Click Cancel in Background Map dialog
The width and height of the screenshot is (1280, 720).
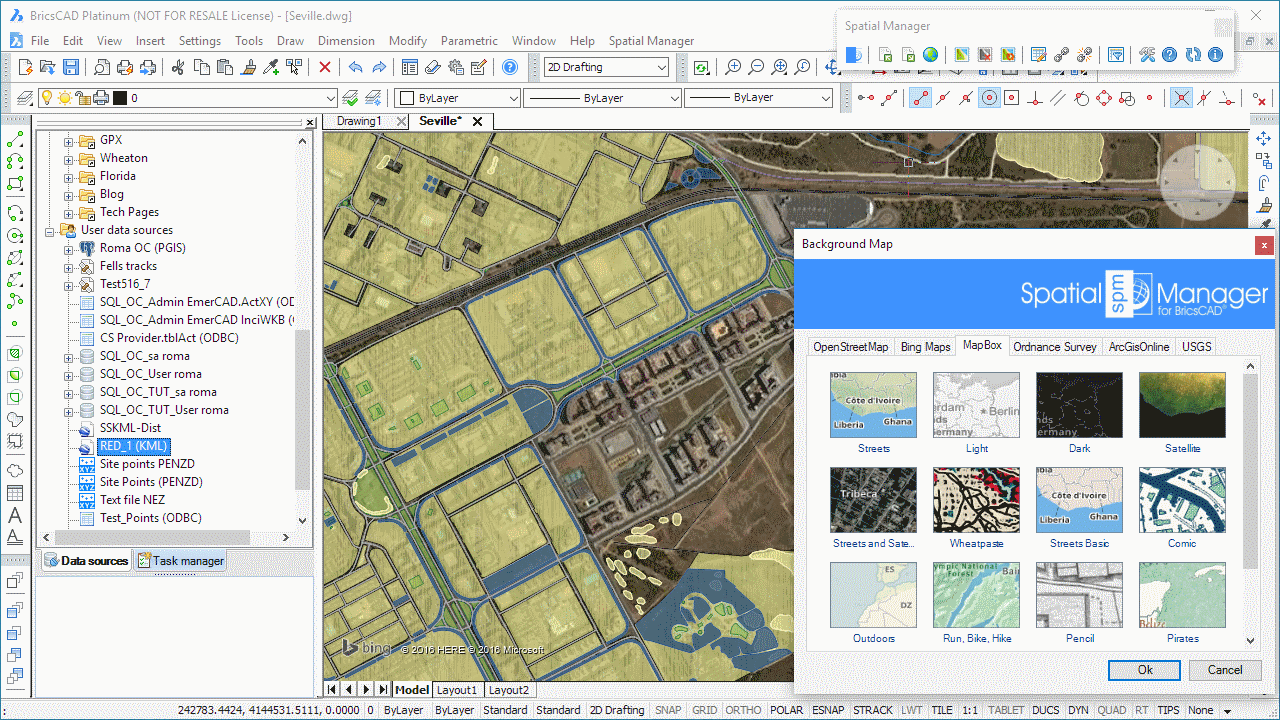(1225, 670)
